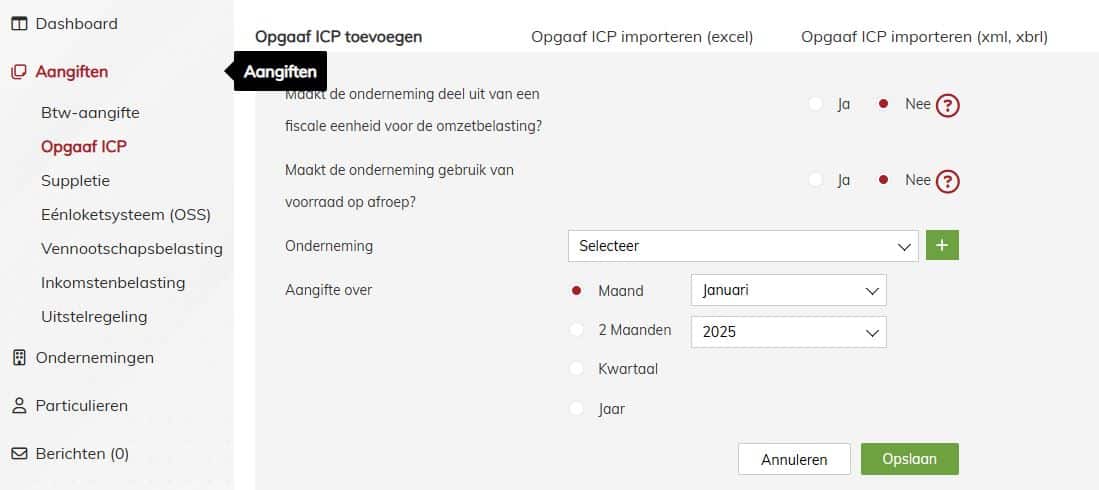This screenshot has height=490, width=1099.
Task: Click green plus to add Onderneming
Action: click(942, 245)
